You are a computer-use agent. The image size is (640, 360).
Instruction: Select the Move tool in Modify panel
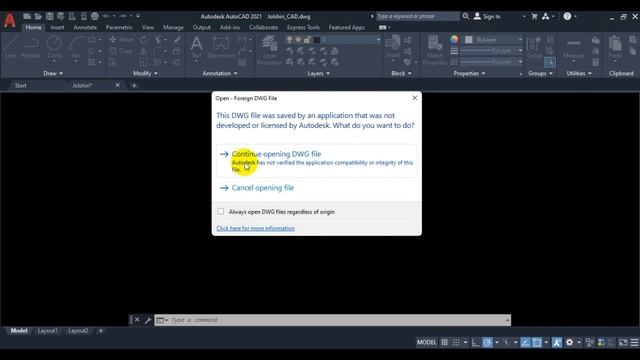click(122, 40)
